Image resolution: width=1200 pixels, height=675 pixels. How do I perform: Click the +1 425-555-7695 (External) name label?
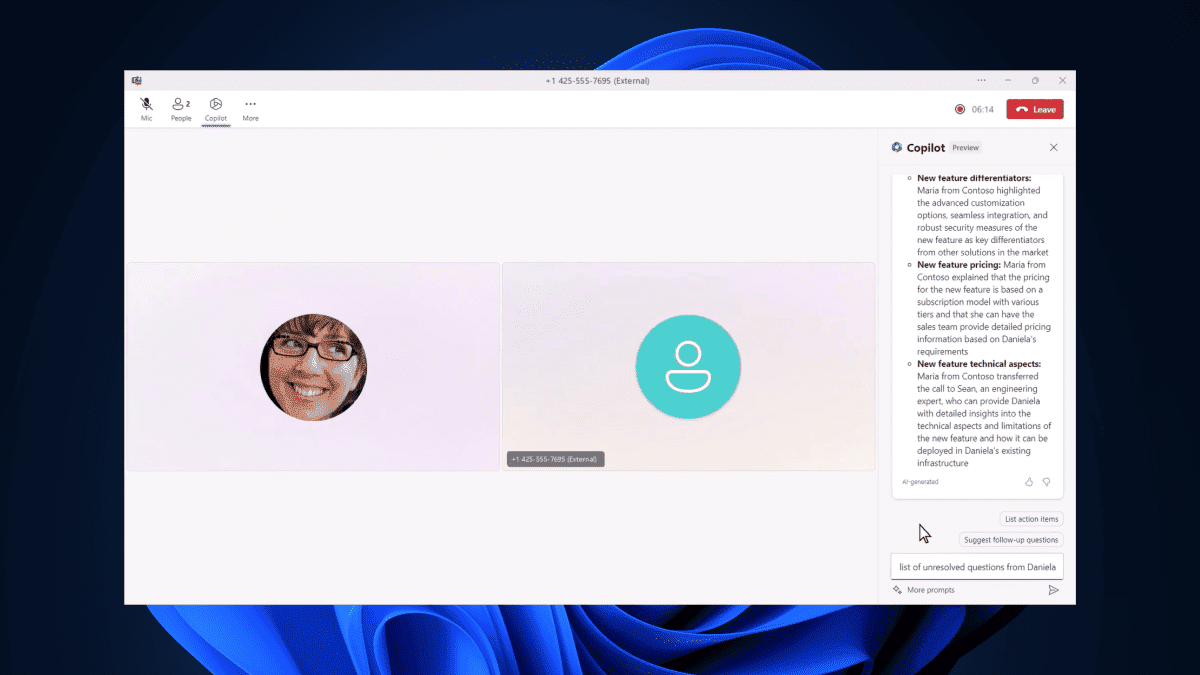click(x=555, y=459)
